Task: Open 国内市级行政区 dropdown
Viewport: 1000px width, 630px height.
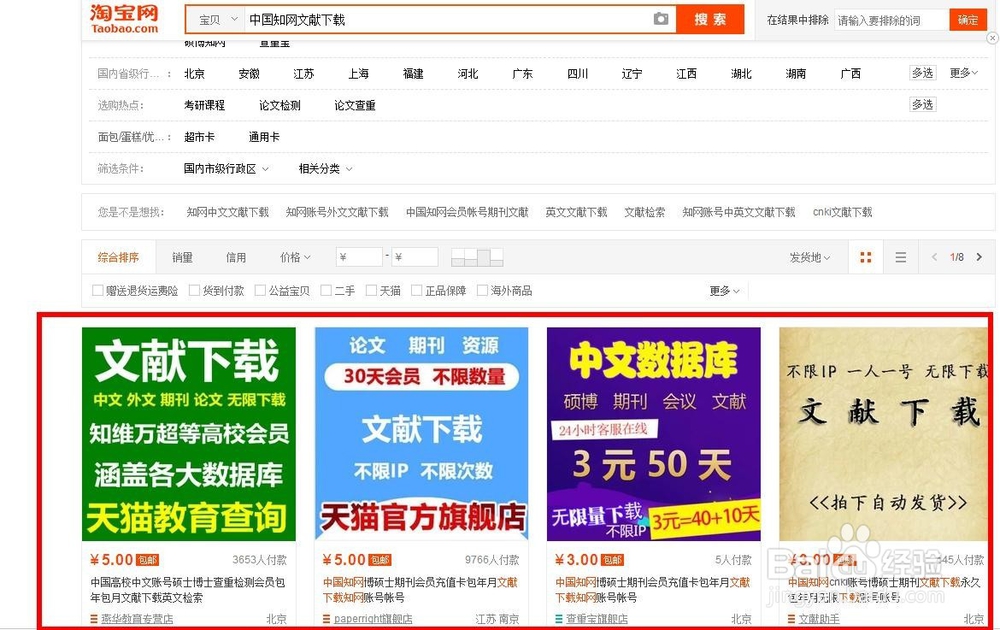Action: coord(226,169)
